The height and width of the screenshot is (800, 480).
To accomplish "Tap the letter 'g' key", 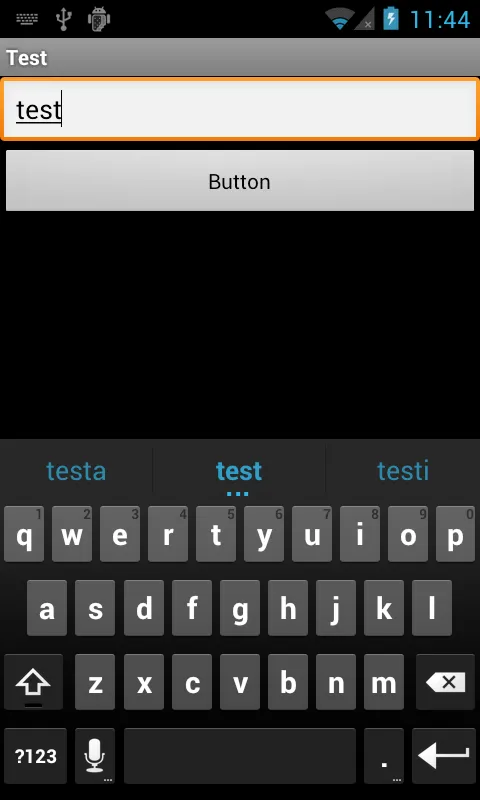I will 240,608.
